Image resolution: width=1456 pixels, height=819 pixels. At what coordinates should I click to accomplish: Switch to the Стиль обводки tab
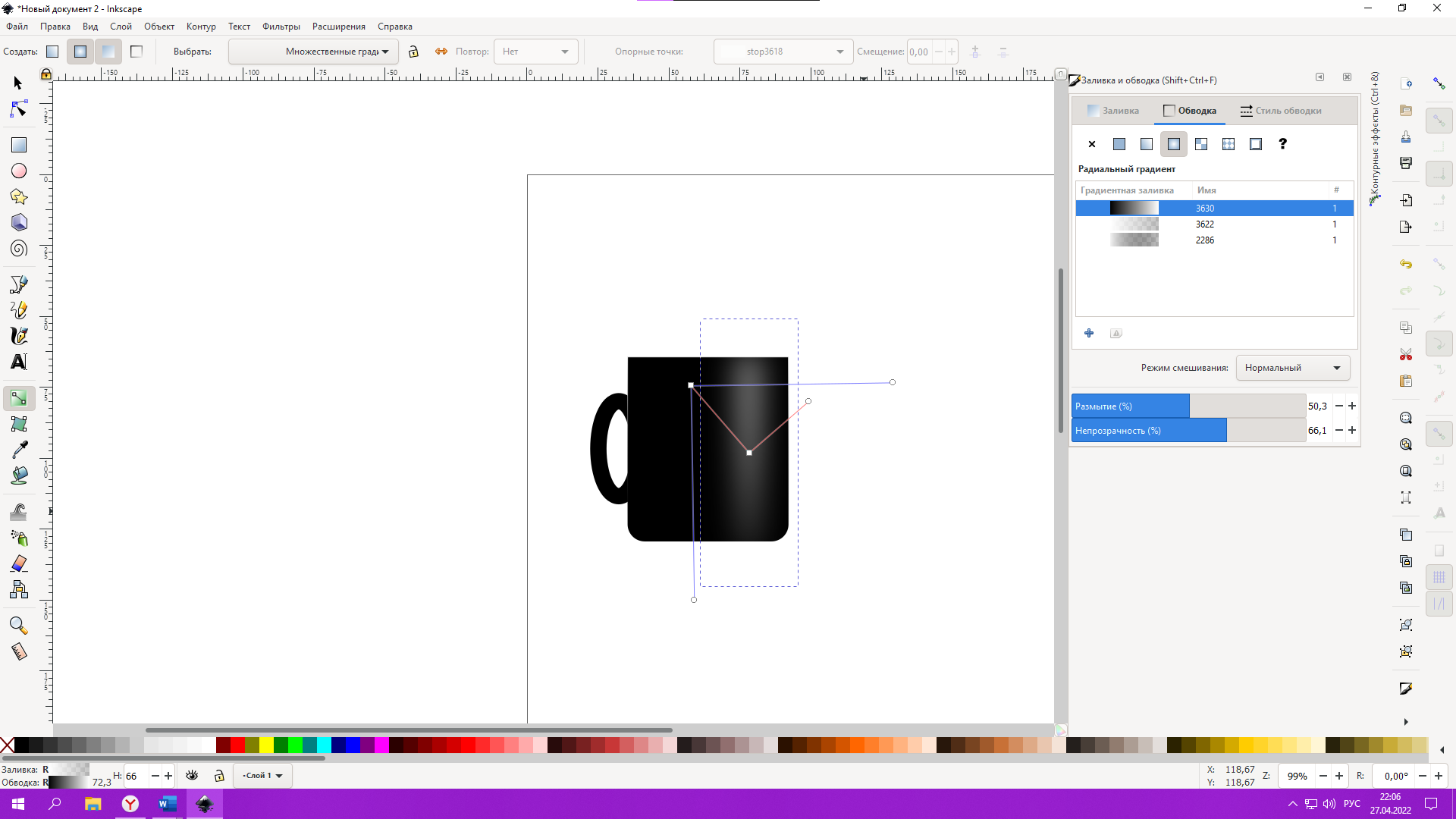[1280, 111]
